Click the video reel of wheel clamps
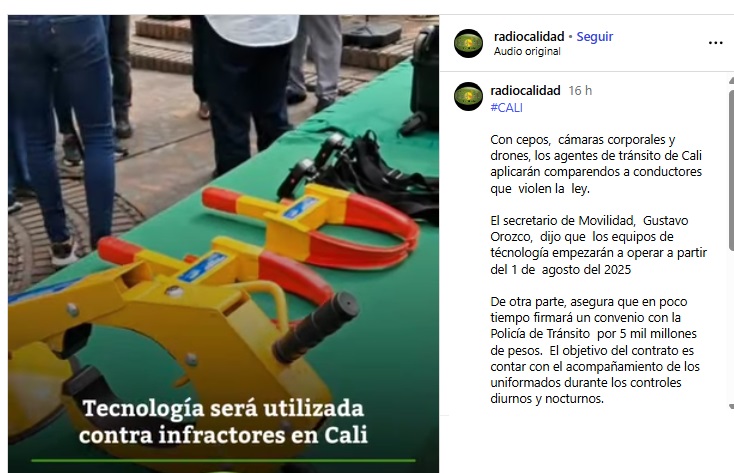The width and height of the screenshot is (734, 473). point(223,244)
